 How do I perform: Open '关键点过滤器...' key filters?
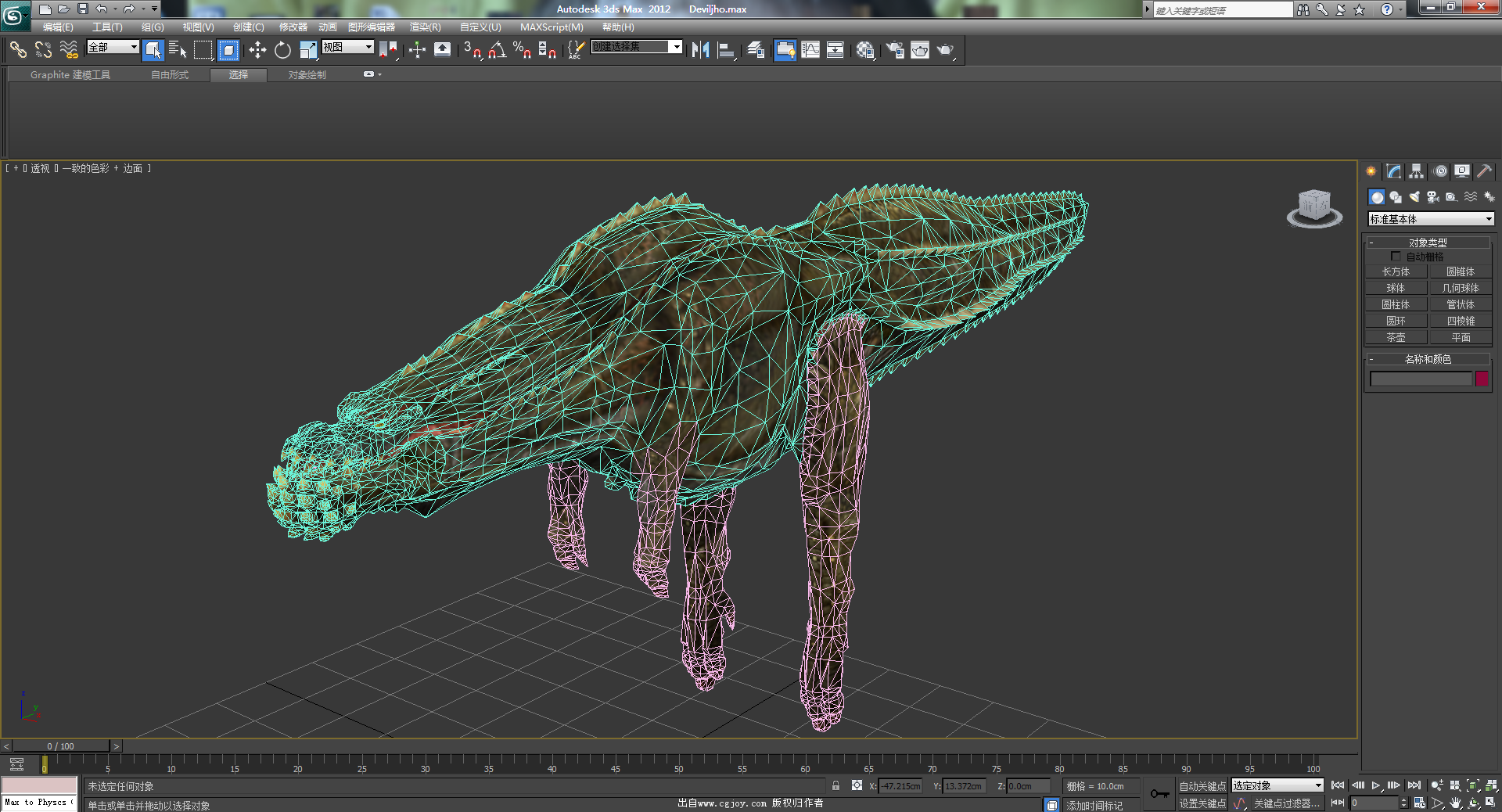(1286, 803)
